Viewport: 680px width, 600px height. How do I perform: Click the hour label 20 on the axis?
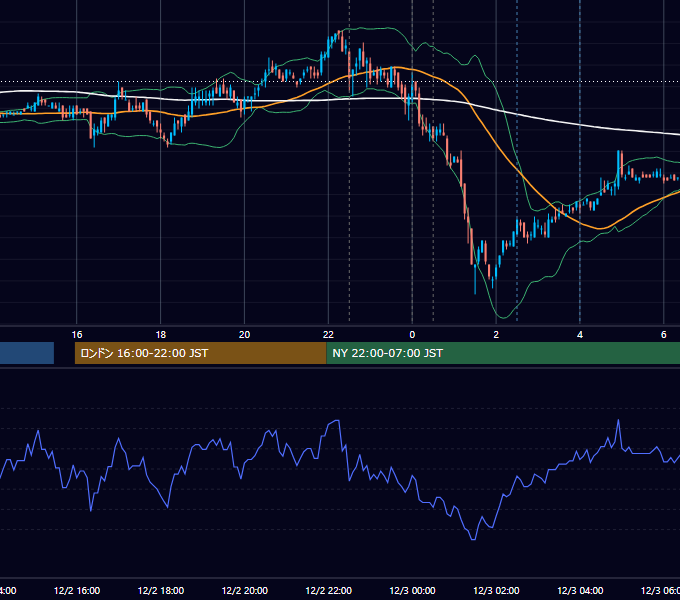245,335
